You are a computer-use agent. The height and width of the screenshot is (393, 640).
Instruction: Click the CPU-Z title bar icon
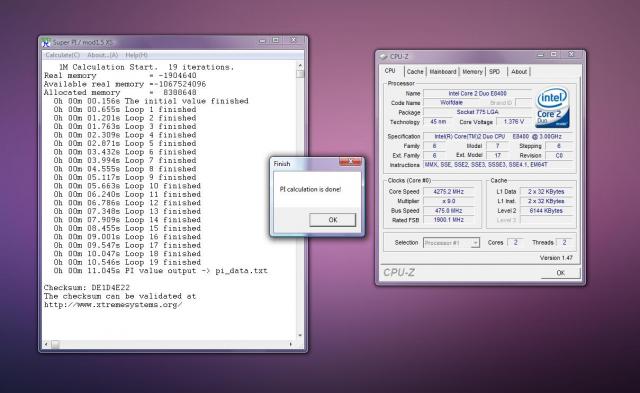383,57
